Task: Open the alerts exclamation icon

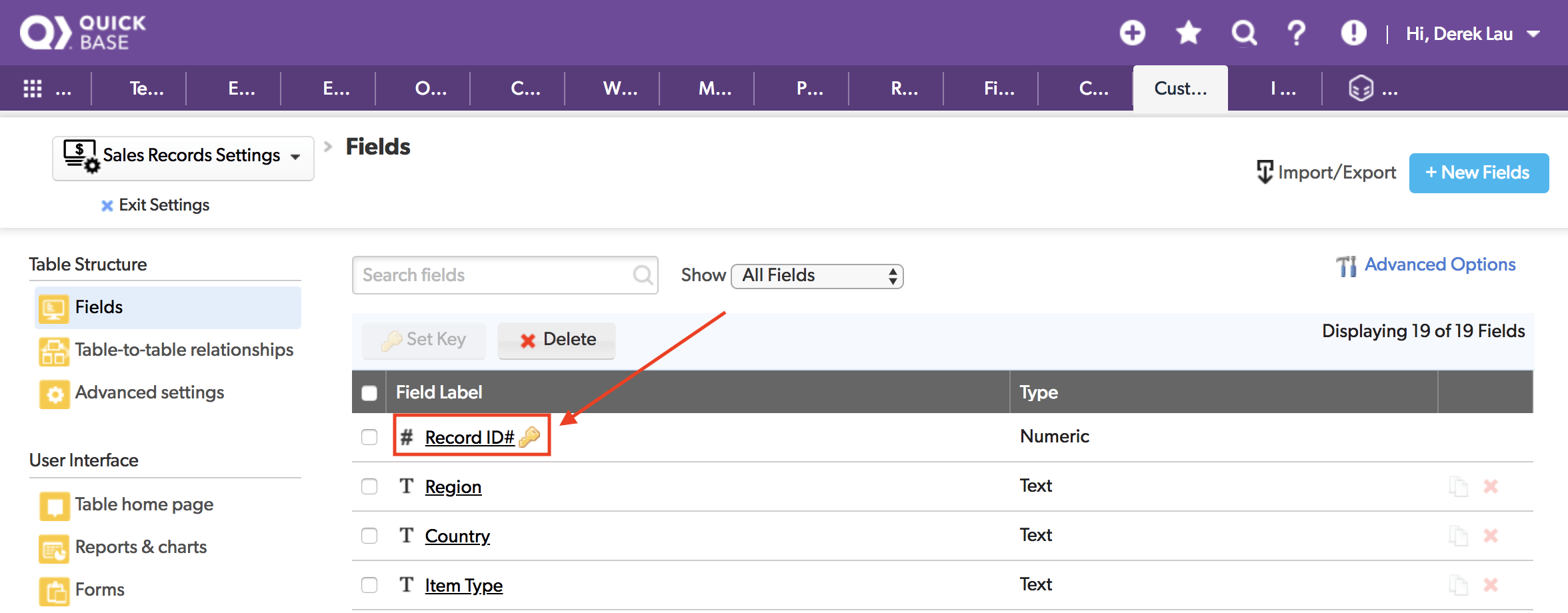Action: tap(1352, 32)
